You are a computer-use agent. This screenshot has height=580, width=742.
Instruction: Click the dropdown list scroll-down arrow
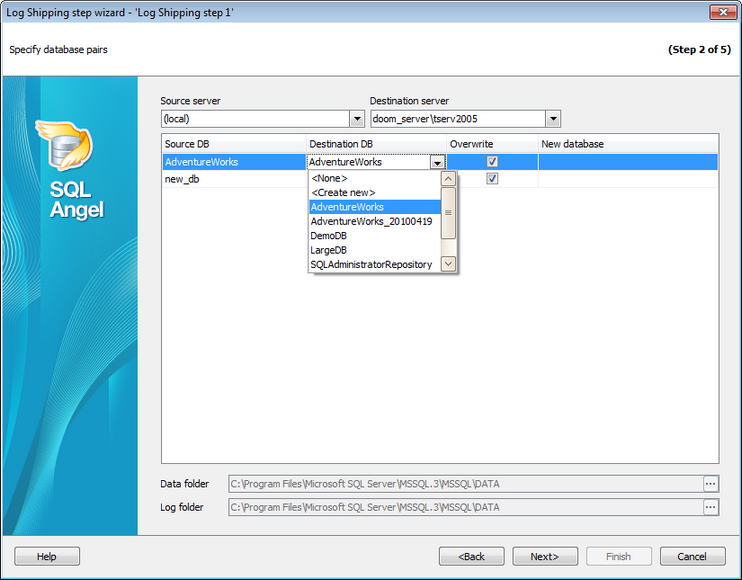click(x=448, y=264)
